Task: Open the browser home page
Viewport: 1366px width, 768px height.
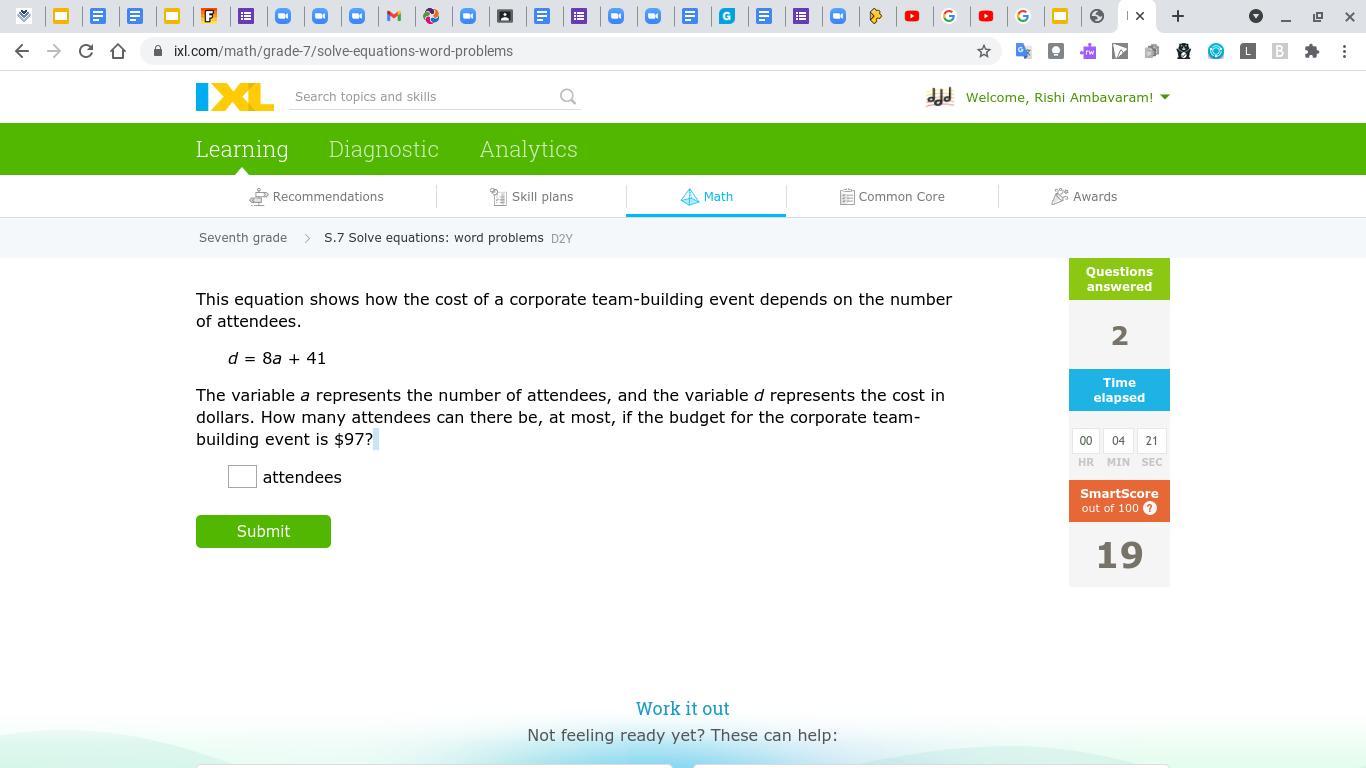Action: pos(118,51)
